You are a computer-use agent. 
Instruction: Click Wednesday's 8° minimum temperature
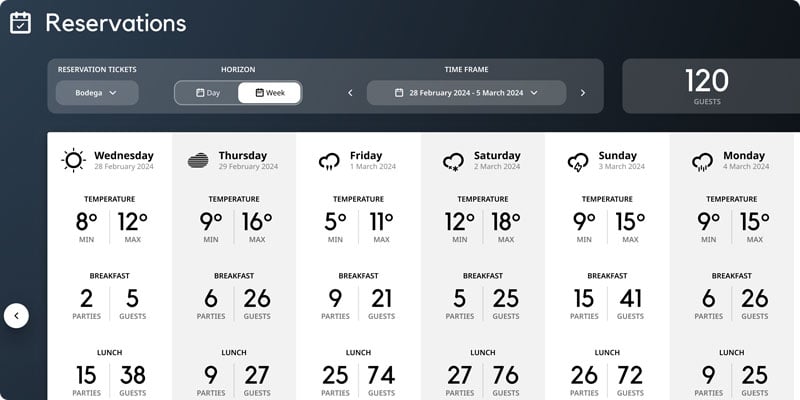pos(87,221)
